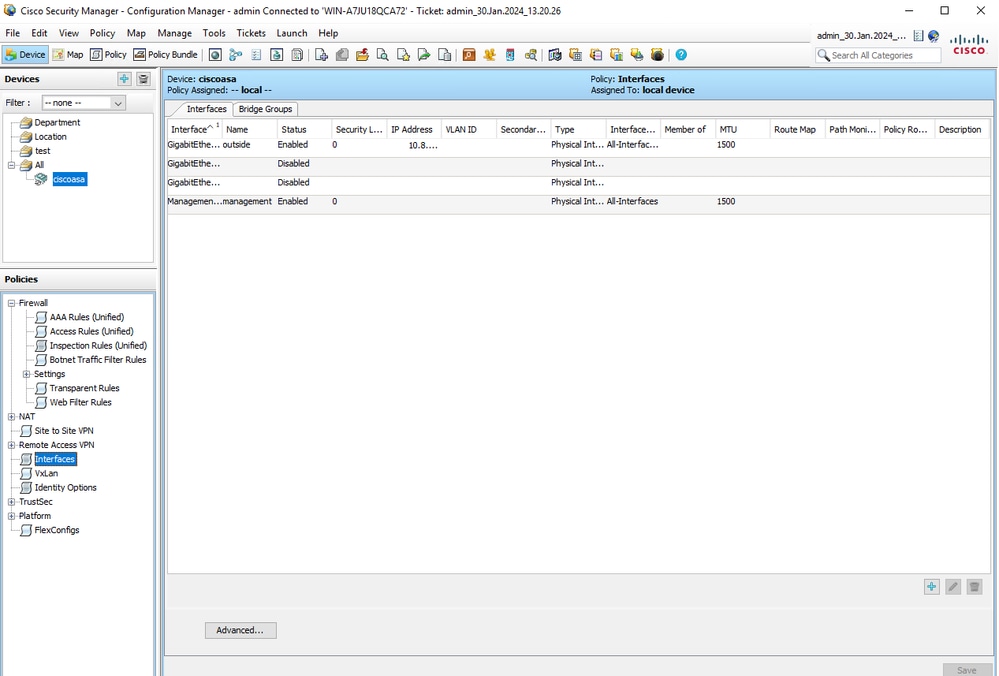
Task: Click the Advanced... button
Action: tap(240, 630)
